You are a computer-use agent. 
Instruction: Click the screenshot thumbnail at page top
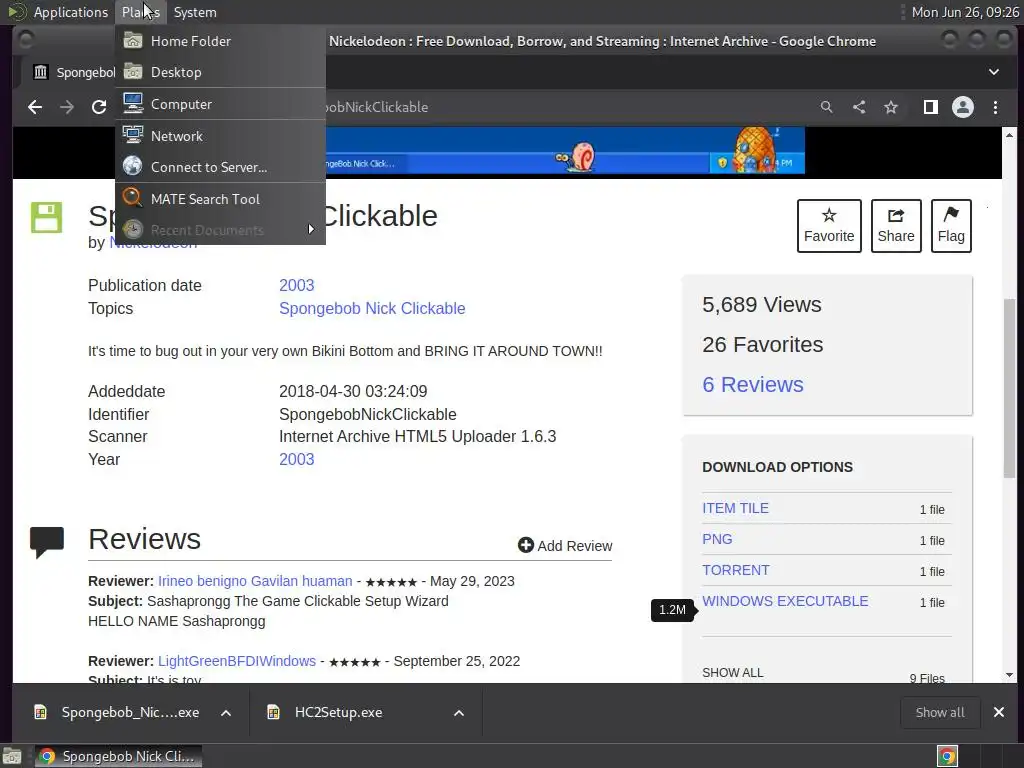click(x=566, y=152)
